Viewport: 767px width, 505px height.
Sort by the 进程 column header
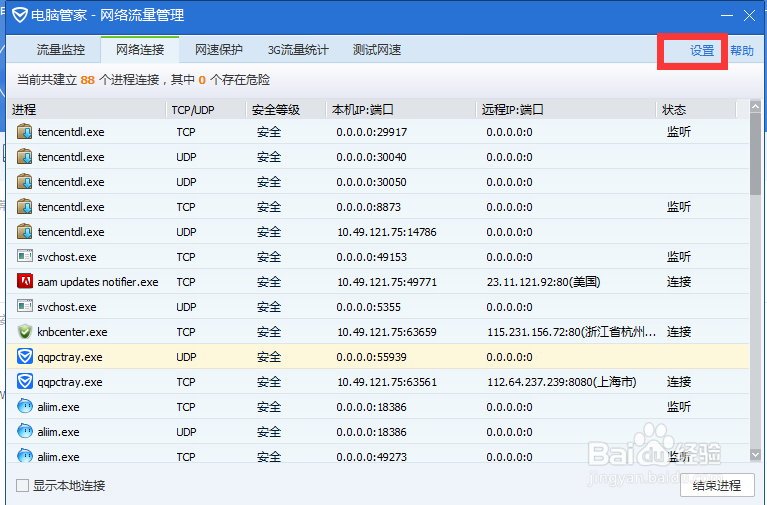(x=87, y=110)
